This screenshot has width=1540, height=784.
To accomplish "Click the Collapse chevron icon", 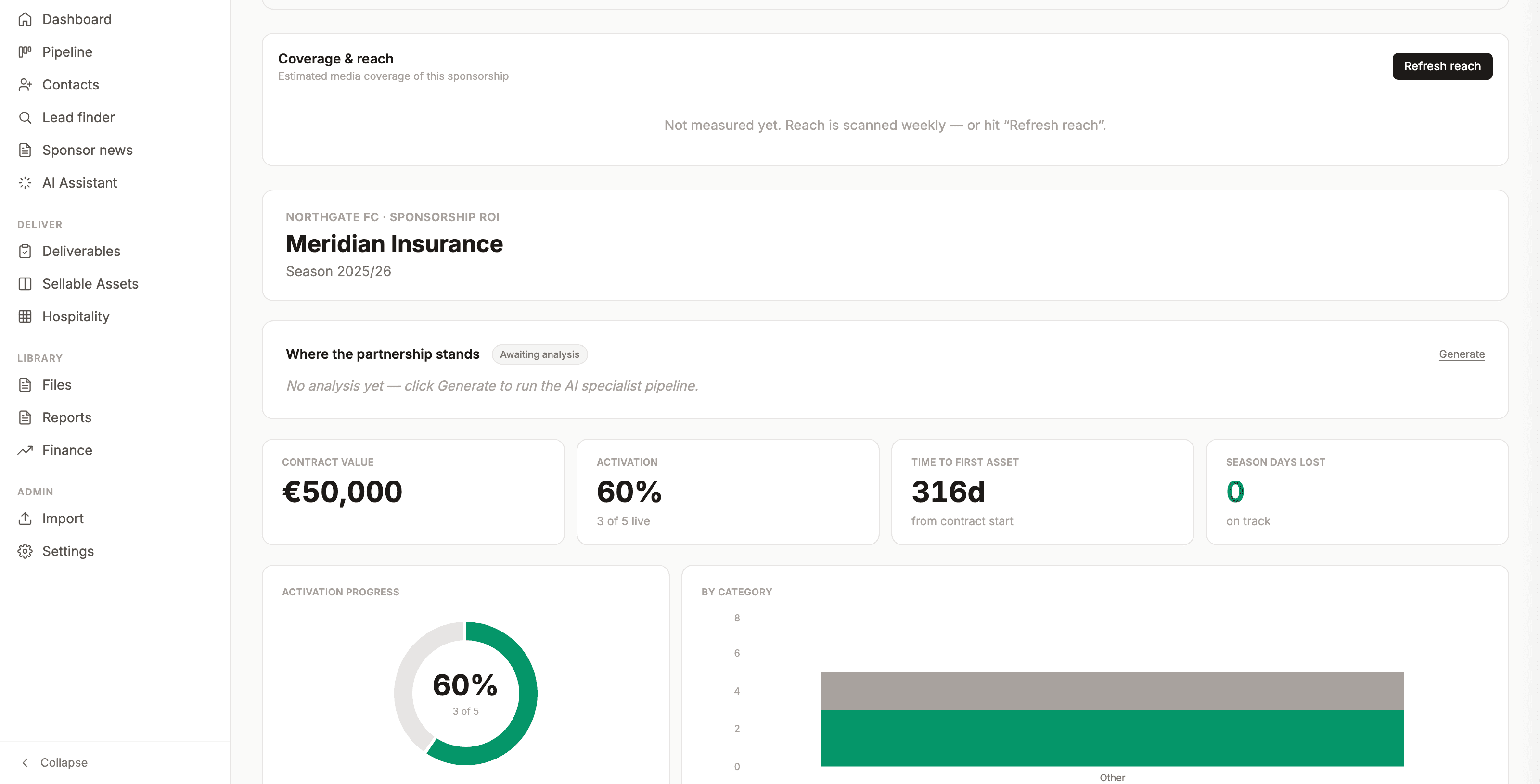I will pos(25,762).
